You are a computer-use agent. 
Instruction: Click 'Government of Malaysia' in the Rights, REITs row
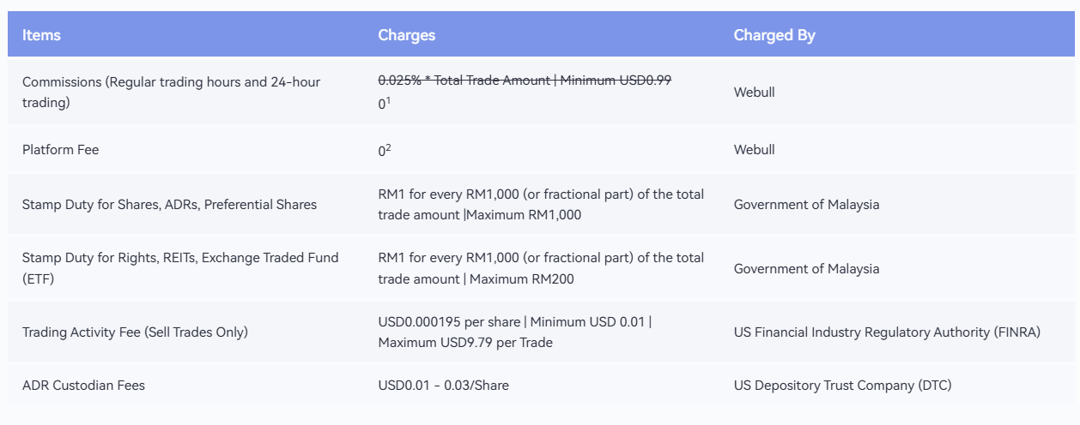click(807, 269)
